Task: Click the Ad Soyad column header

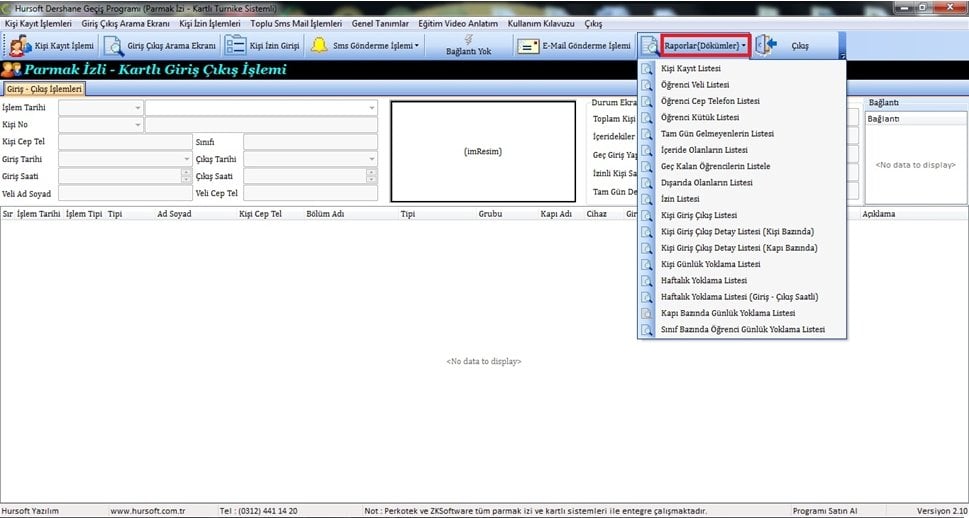Action: [174, 214]
